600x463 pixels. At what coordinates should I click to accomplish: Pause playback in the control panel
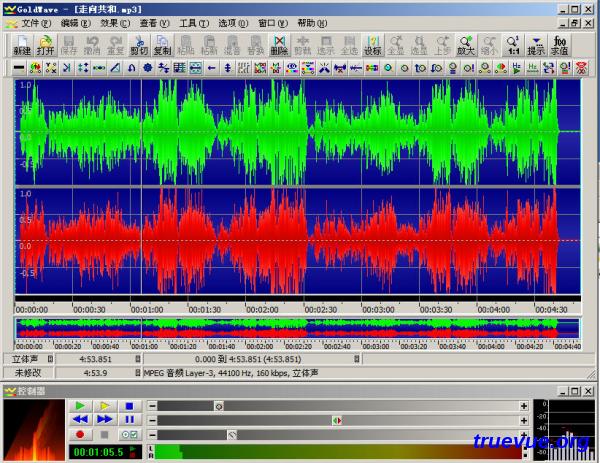(129, 420)
